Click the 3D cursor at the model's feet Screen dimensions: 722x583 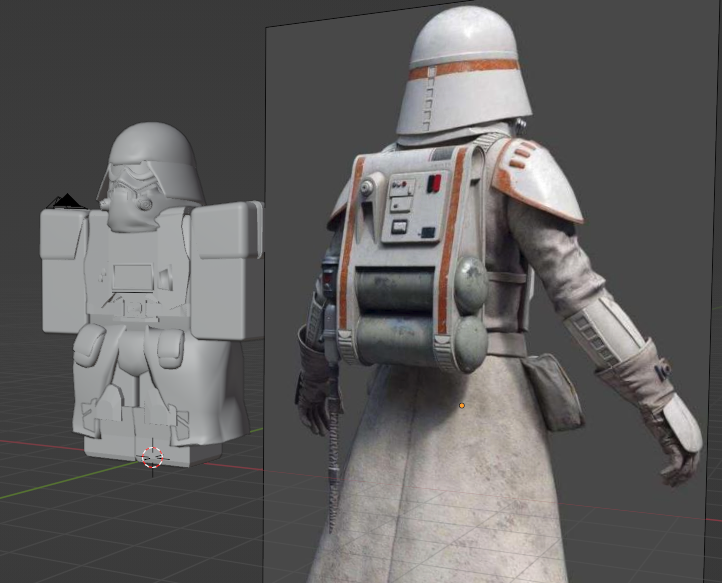tap(152, 457)
